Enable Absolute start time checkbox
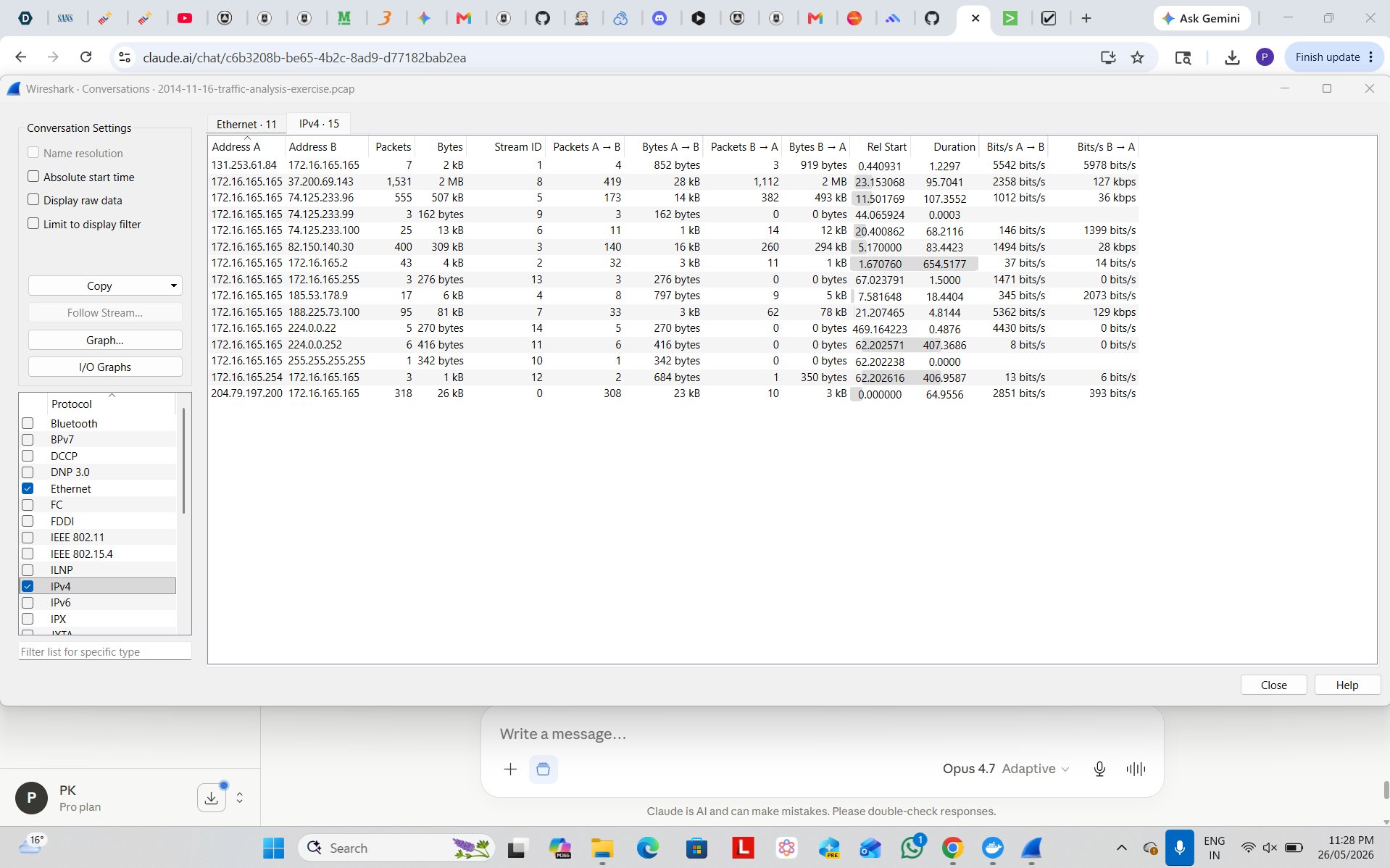This screenshot has width=1390, height=868. tap(33, 176)
